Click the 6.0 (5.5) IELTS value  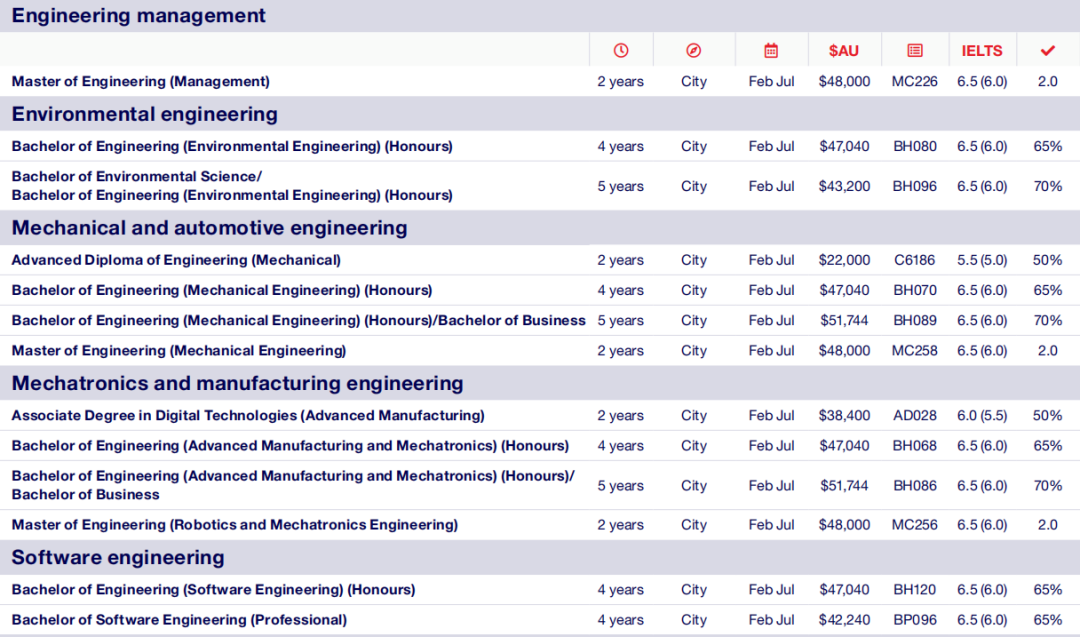[x=982, y=415]
